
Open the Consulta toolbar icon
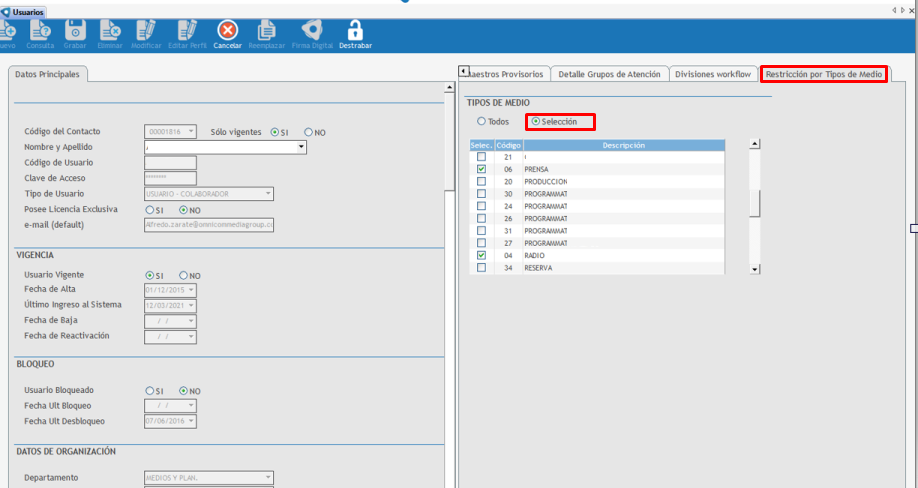[41, 32]
